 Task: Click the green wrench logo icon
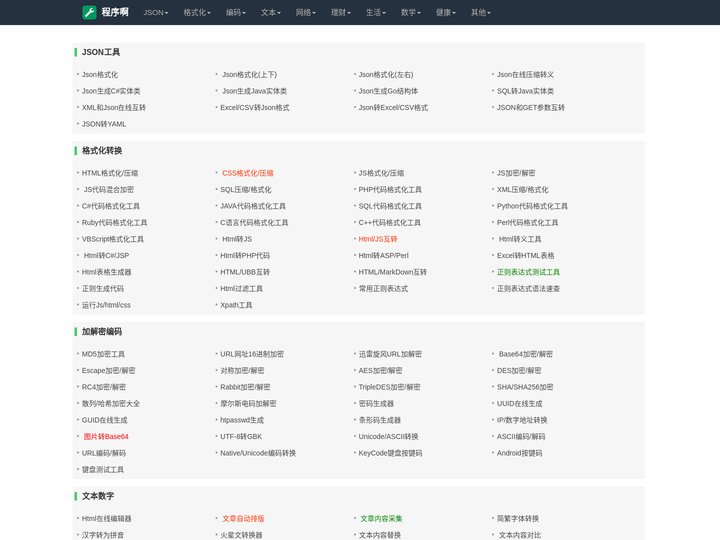point(89,12)
